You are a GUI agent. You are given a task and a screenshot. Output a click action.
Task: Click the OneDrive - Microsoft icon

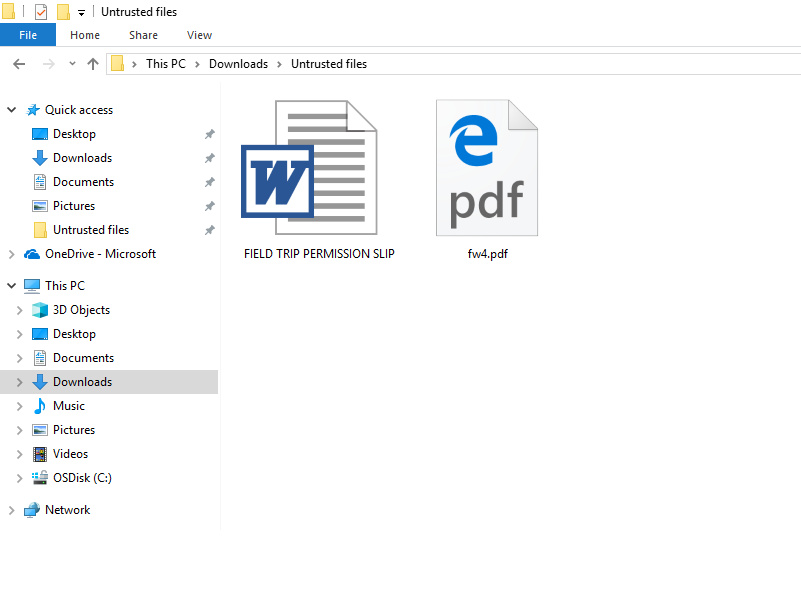(31, 253)
